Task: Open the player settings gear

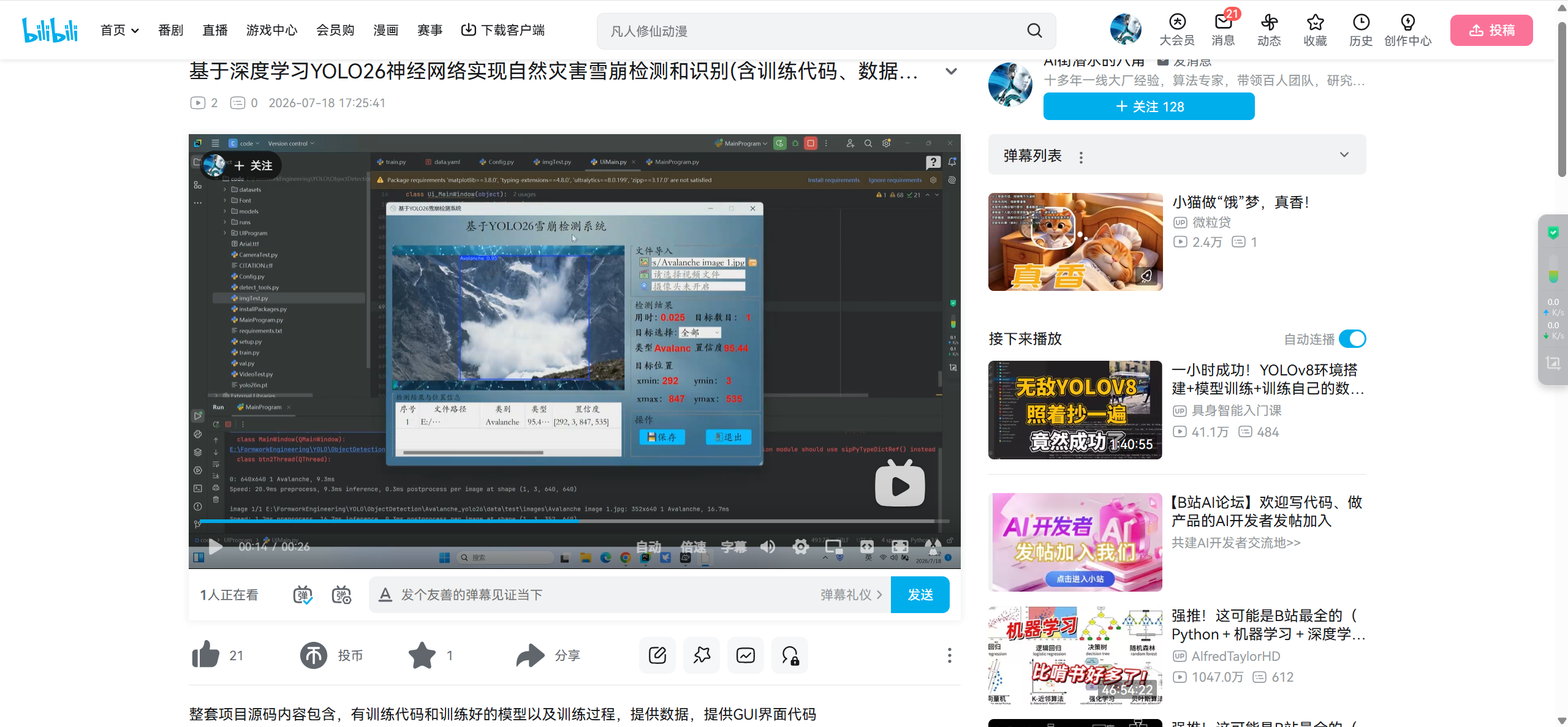Action: pyautogui.click(x=800, y=546)
